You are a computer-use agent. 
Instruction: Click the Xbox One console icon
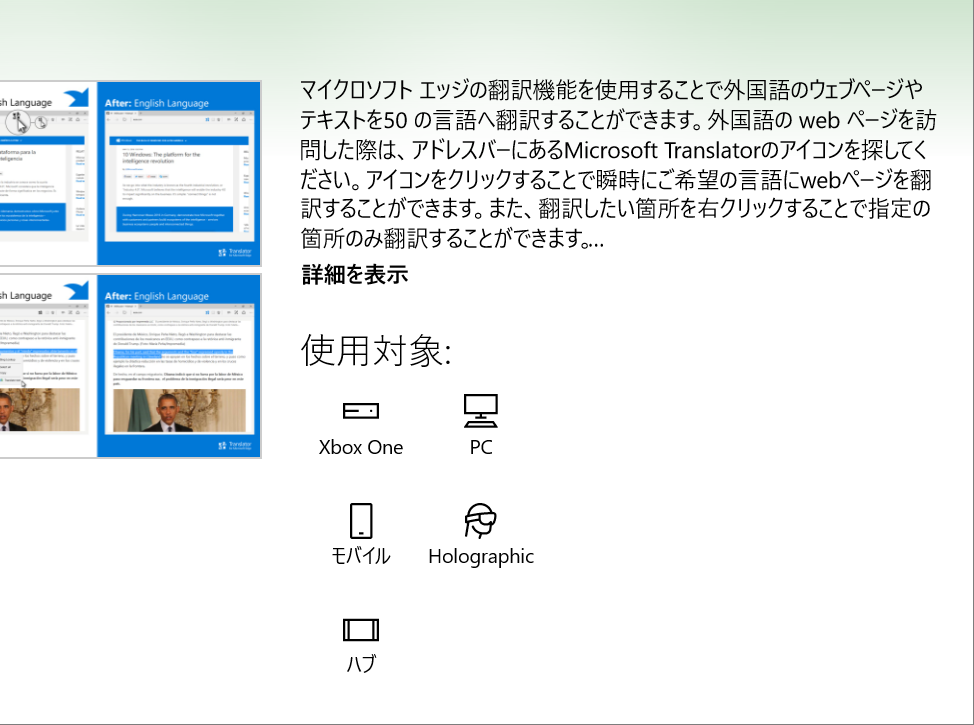(361, 411)
